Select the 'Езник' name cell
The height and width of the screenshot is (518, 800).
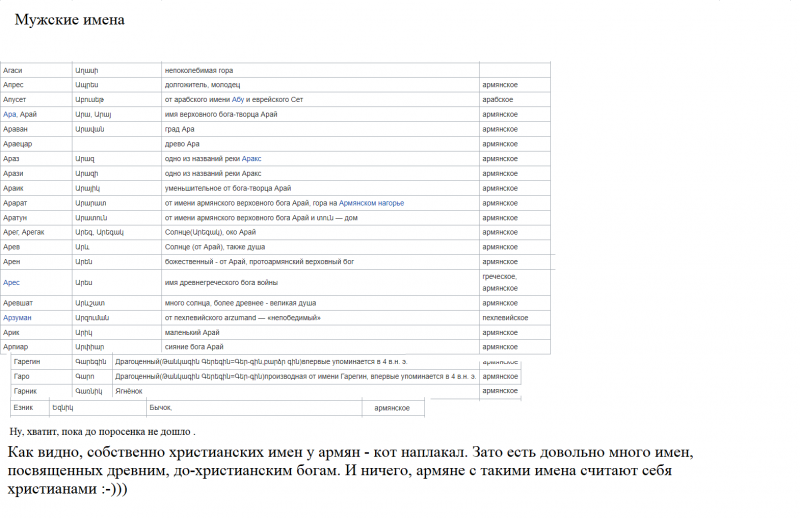[30, 408]
